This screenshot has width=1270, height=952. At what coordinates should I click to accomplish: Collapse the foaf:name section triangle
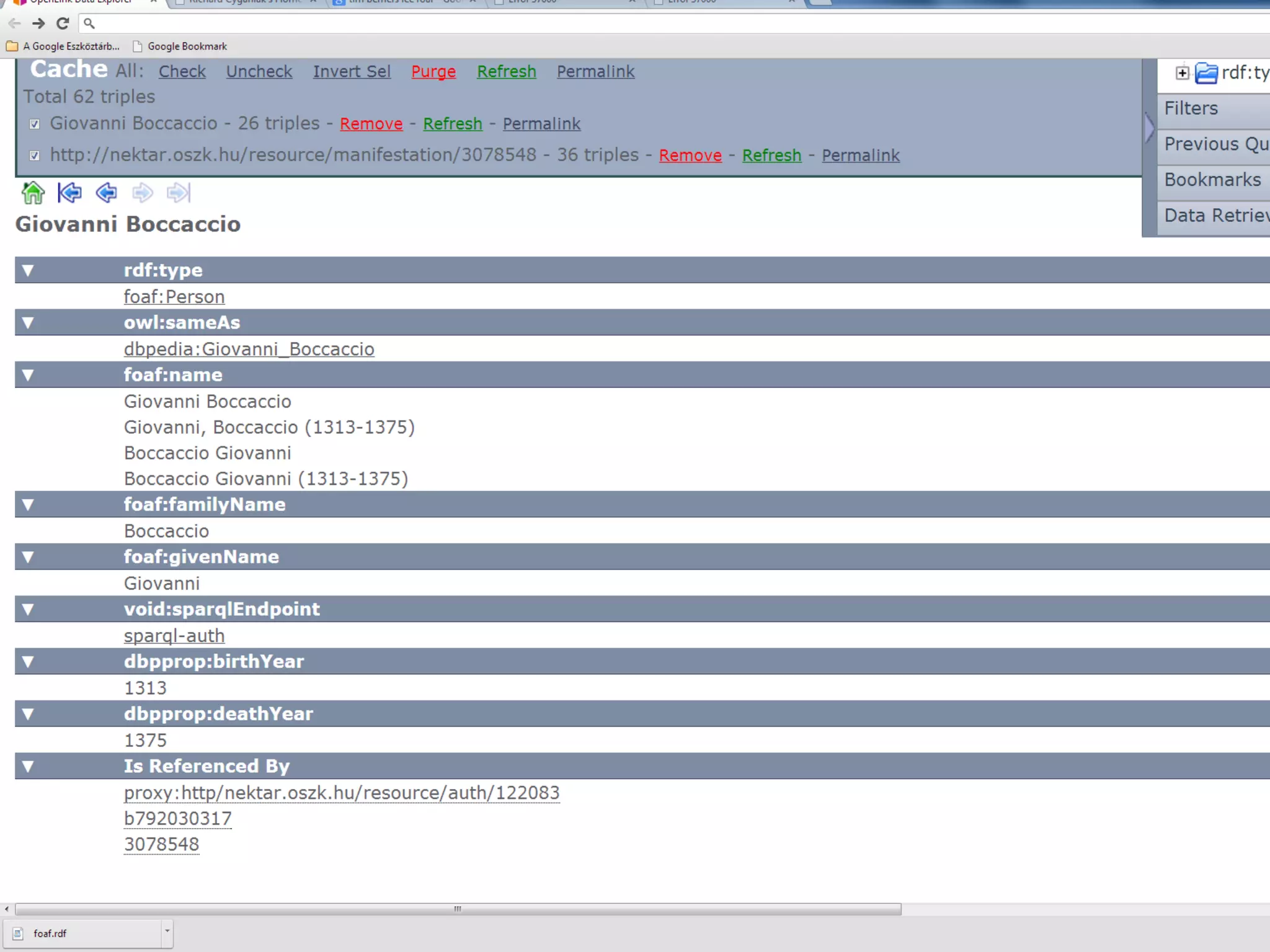tap(28, 375)
